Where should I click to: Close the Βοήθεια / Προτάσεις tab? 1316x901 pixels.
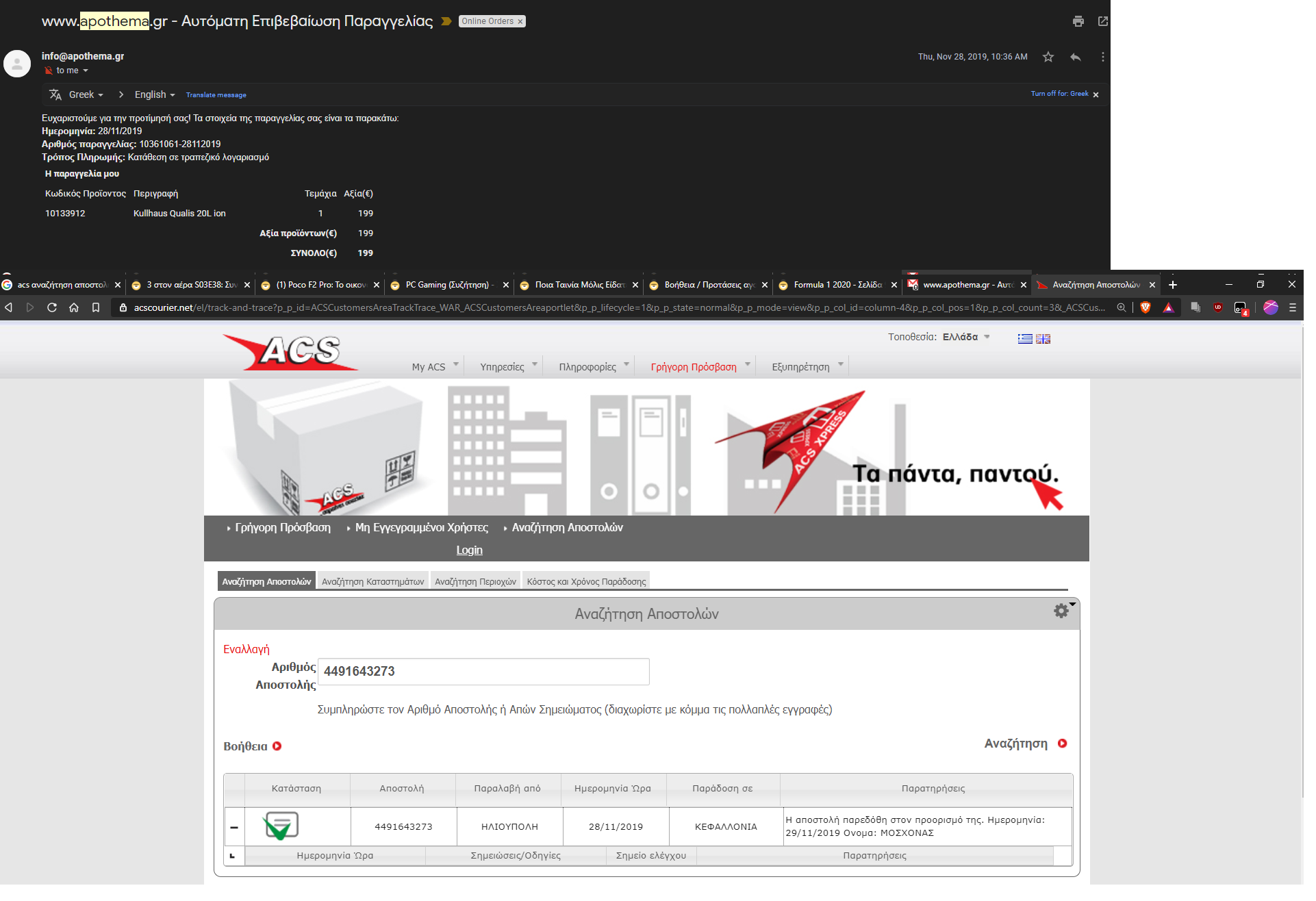click(764, 285)
